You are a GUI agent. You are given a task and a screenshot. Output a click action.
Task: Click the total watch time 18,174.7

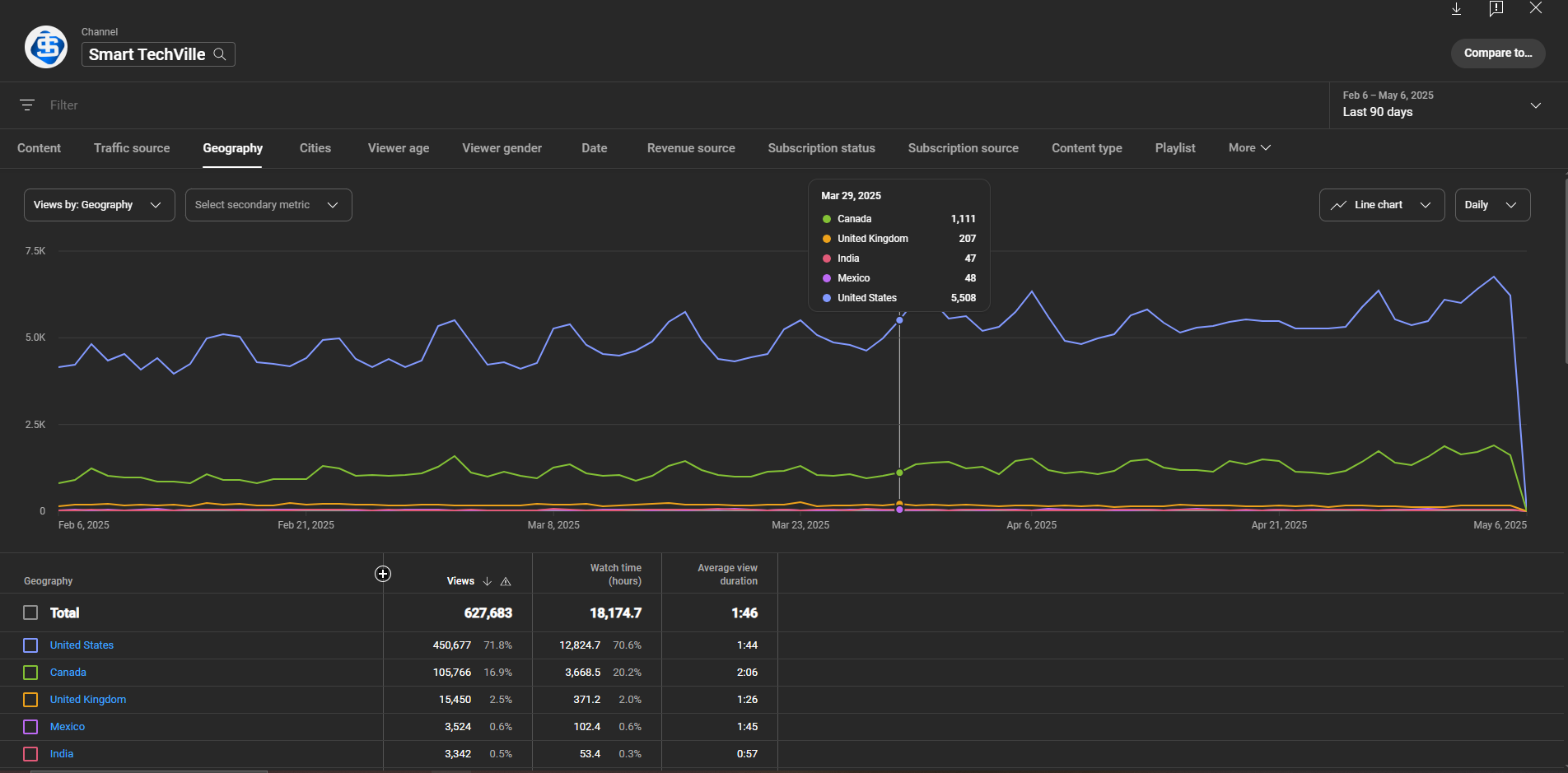tap(616, 613)
